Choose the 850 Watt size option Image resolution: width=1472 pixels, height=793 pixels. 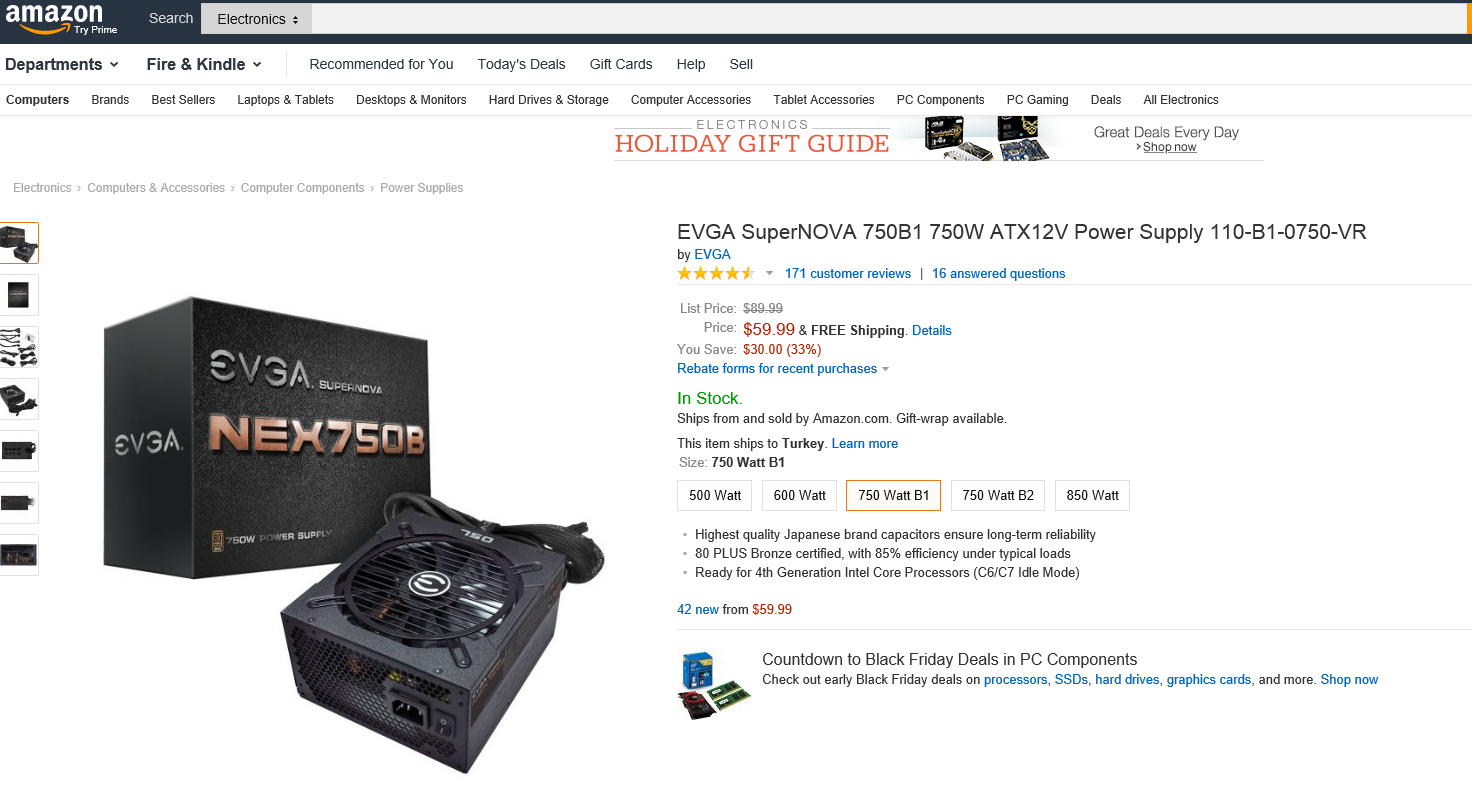[x=1092, y=495]
